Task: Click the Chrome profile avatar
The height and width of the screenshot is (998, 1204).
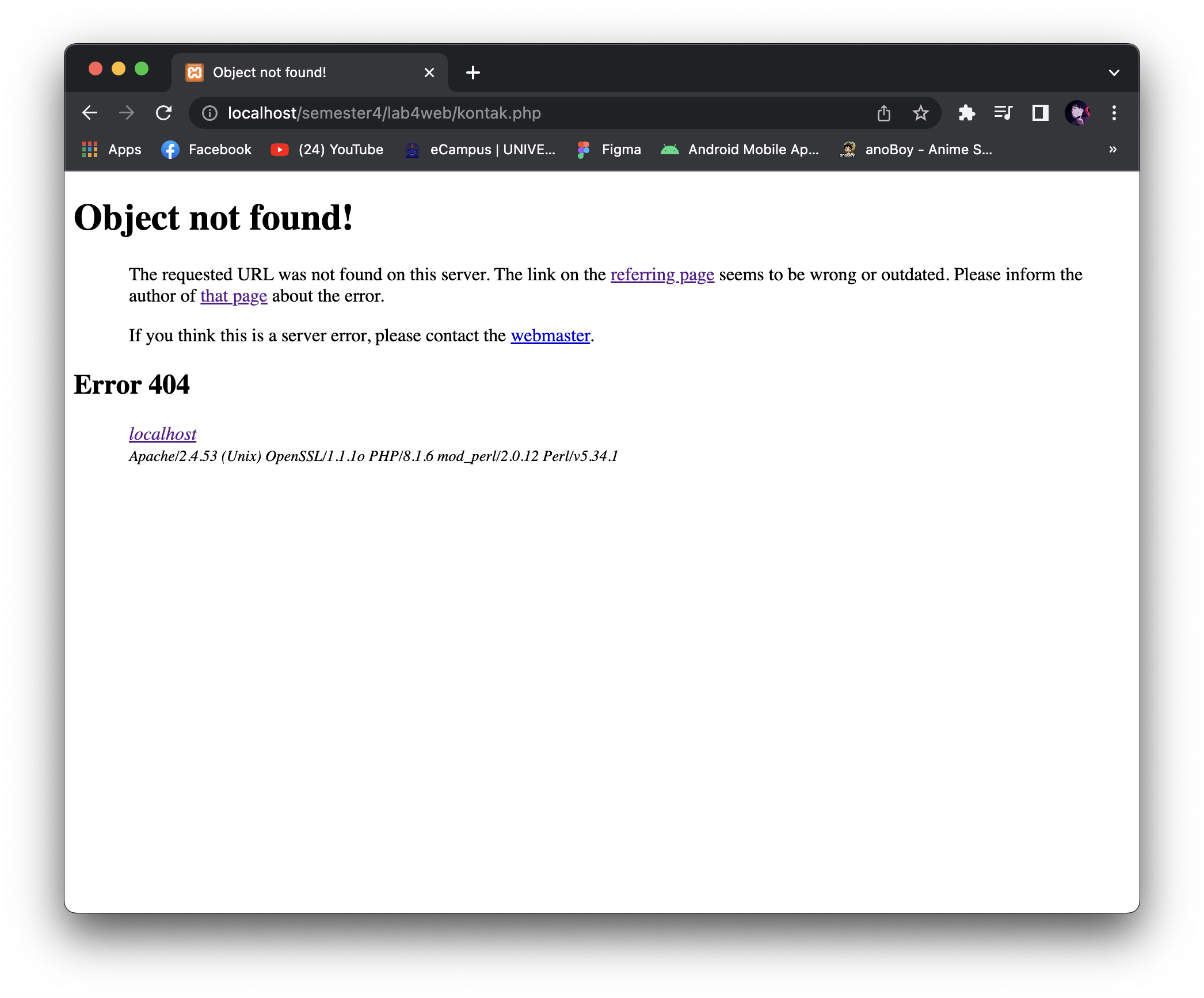Action: (x=1079, y=113)
